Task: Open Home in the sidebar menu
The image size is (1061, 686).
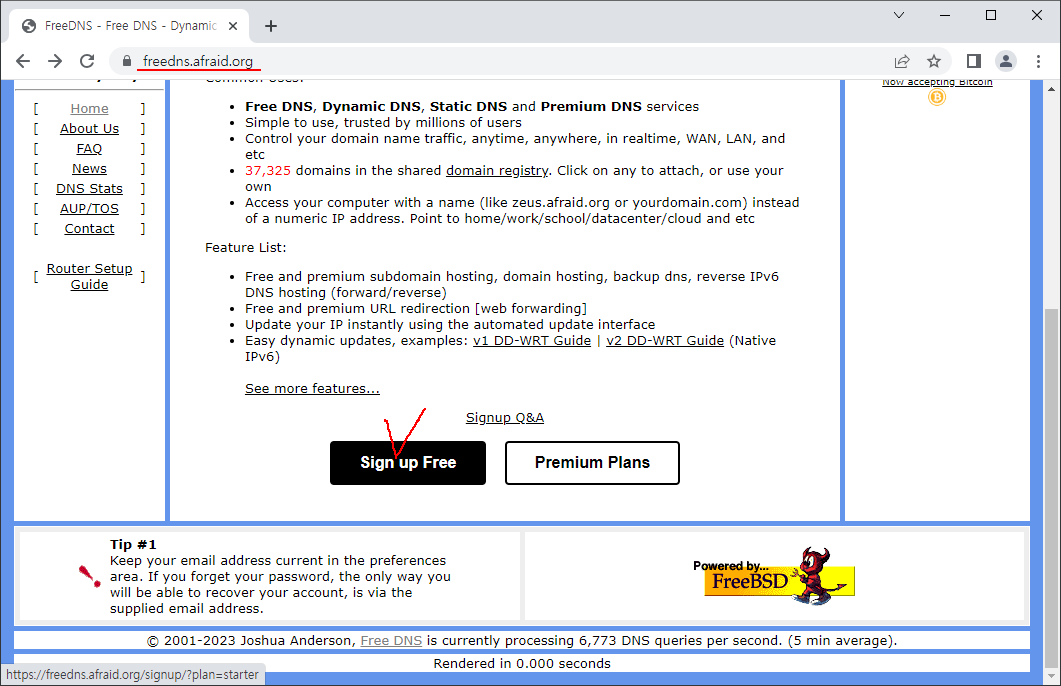Action: tap(89, 108)
